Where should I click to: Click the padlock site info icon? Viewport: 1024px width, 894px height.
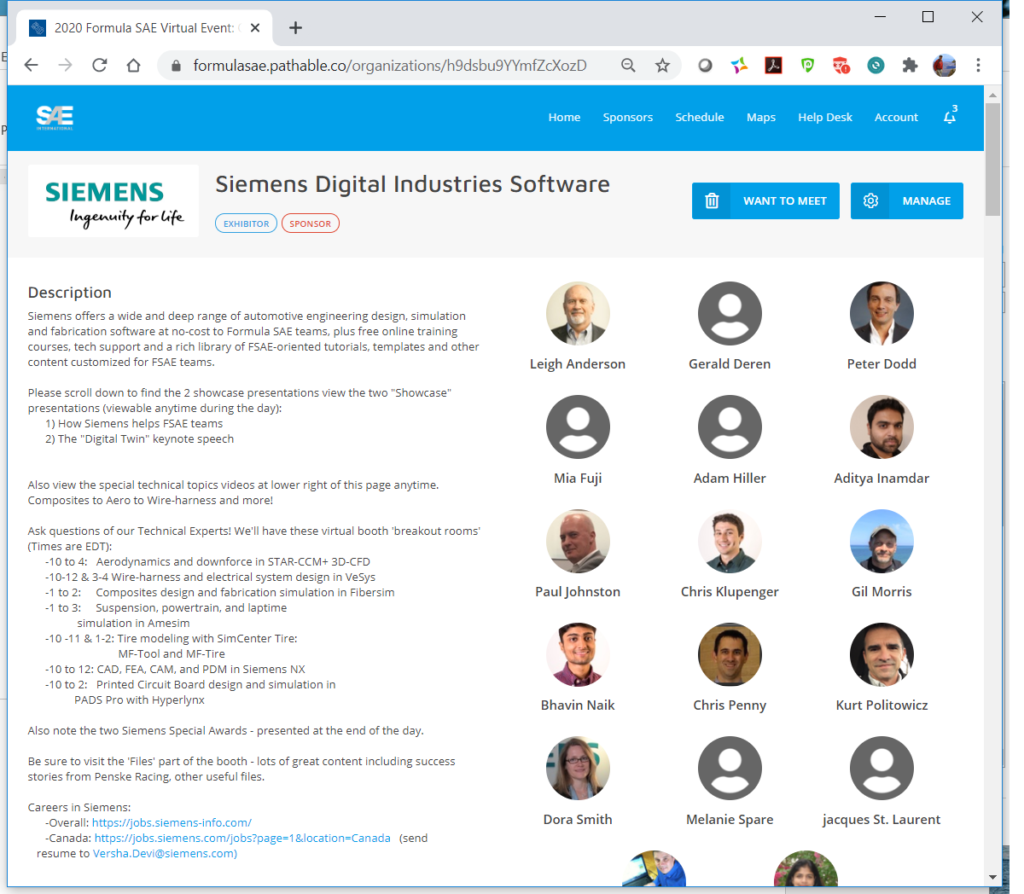click(x=175, y=66)
